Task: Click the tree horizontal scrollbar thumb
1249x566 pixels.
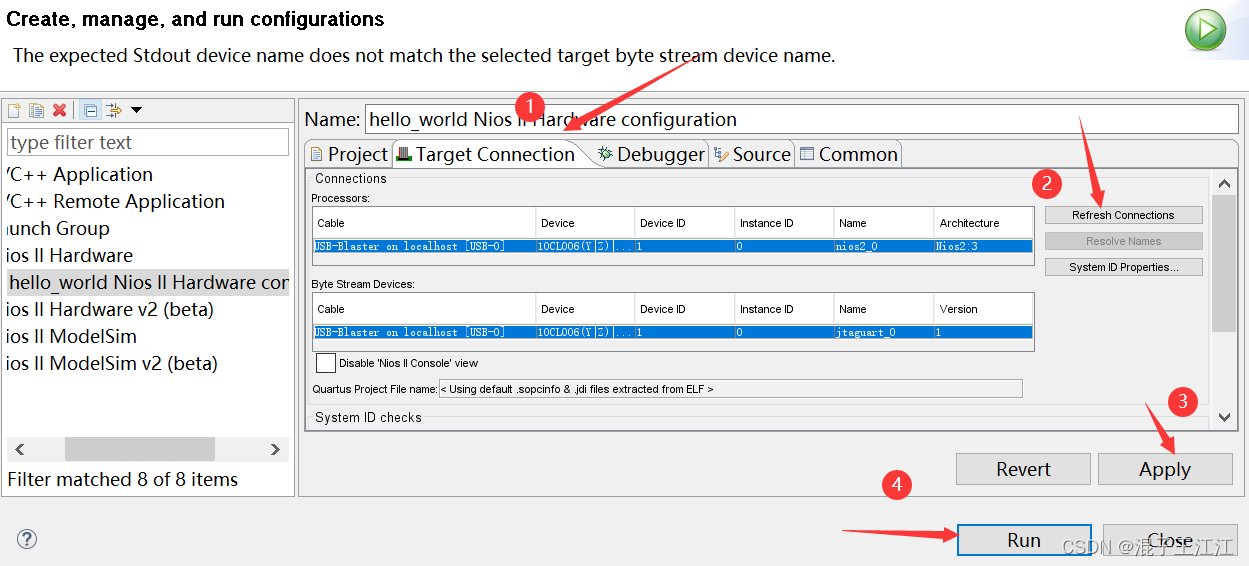Action: tap(140, 450)
